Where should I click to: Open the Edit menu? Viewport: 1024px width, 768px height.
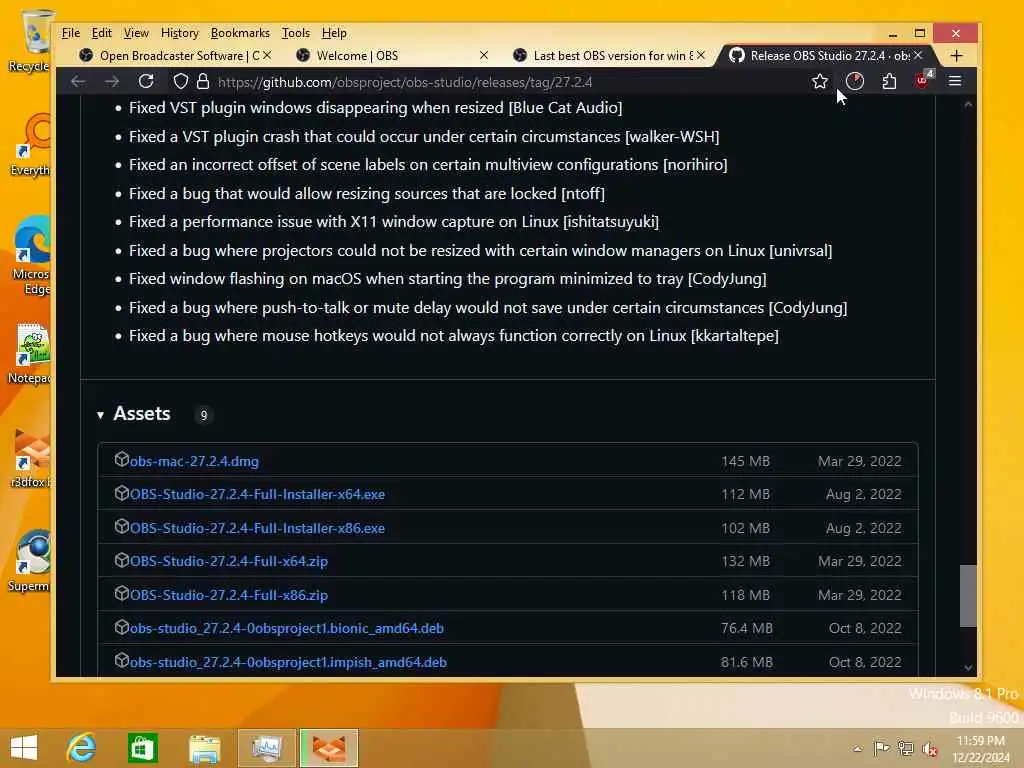click(101, 33)
